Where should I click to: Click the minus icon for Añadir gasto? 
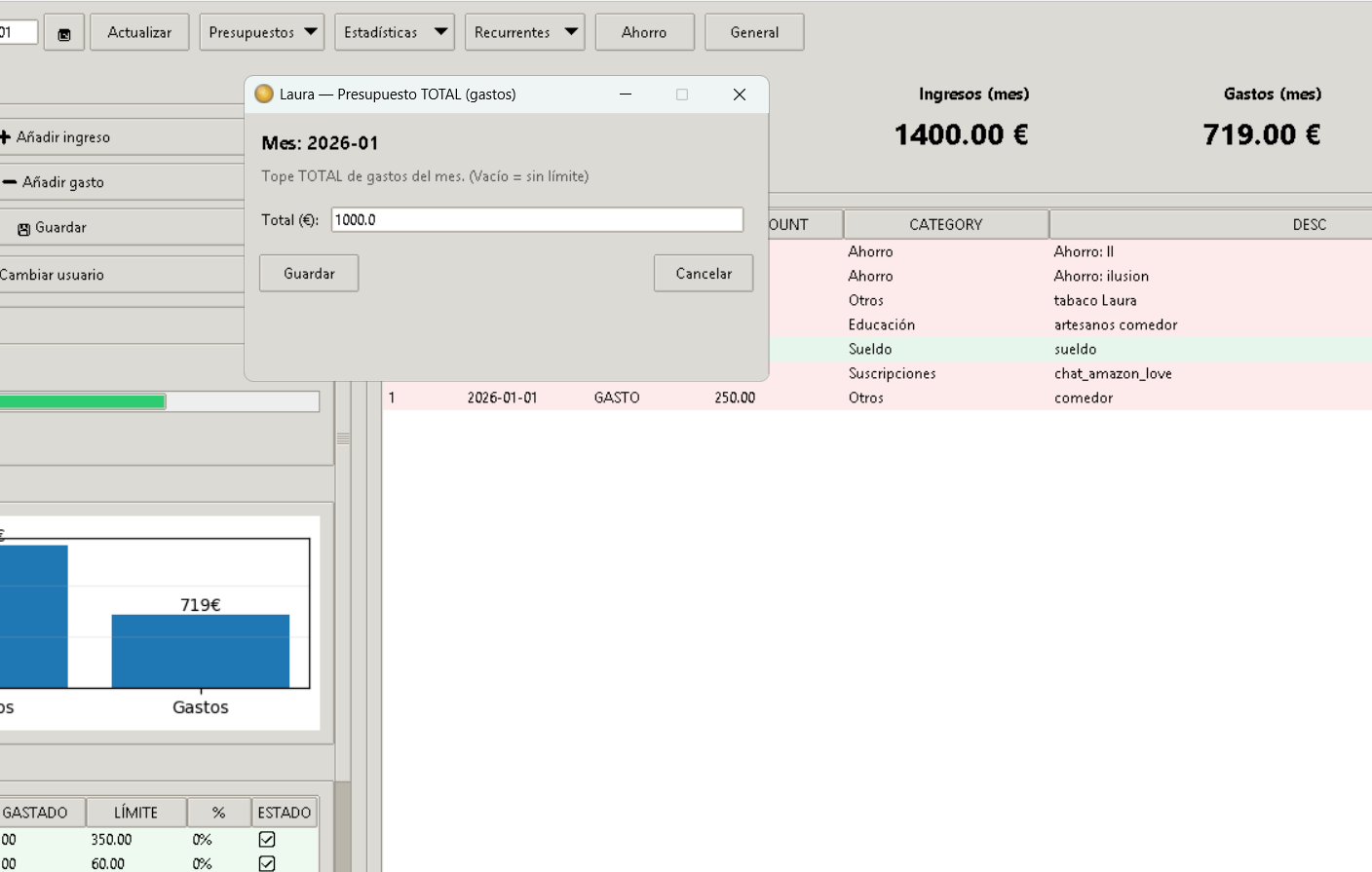(10, 182)
